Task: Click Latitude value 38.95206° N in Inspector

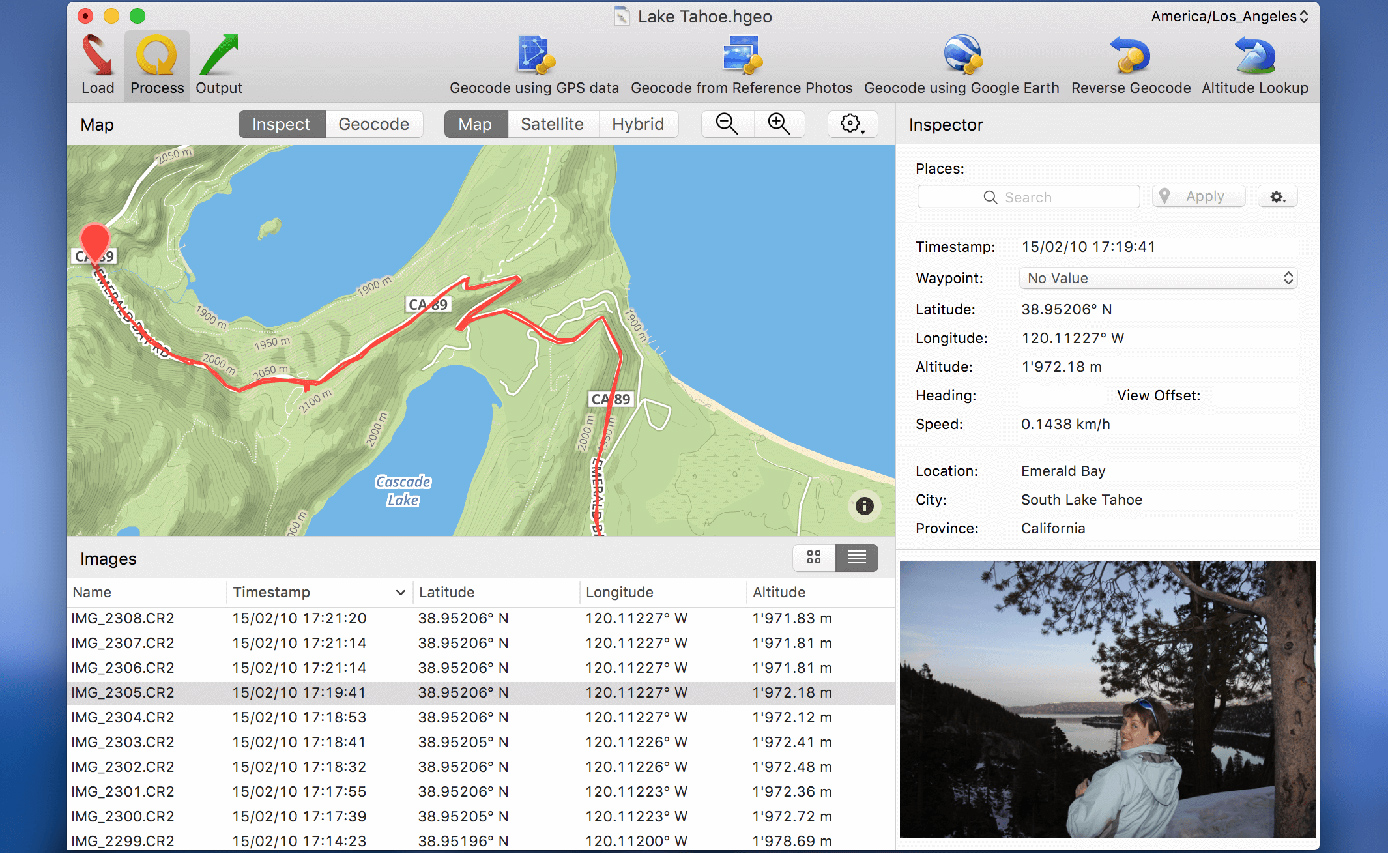Action: pos(1066,310)
